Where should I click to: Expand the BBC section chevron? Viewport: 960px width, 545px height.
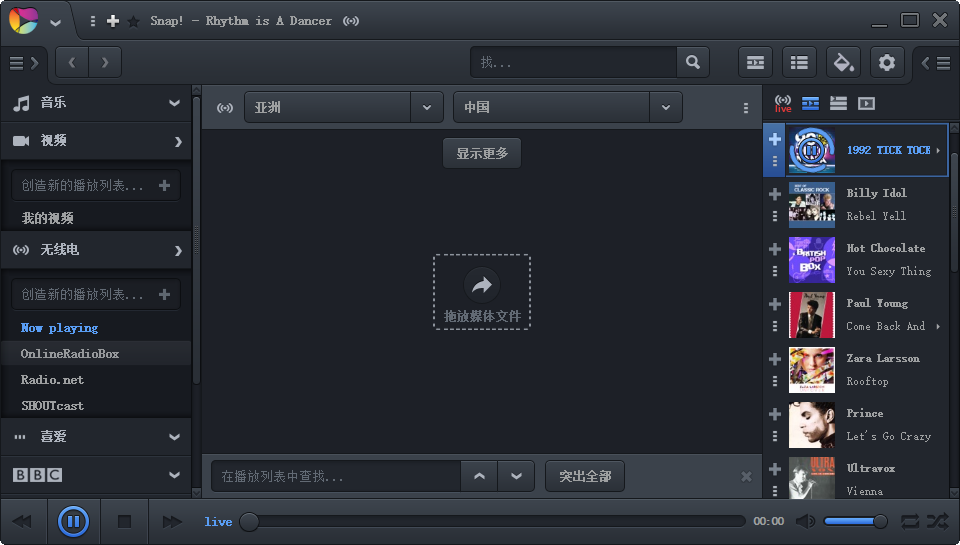click(x=174, y=475)
